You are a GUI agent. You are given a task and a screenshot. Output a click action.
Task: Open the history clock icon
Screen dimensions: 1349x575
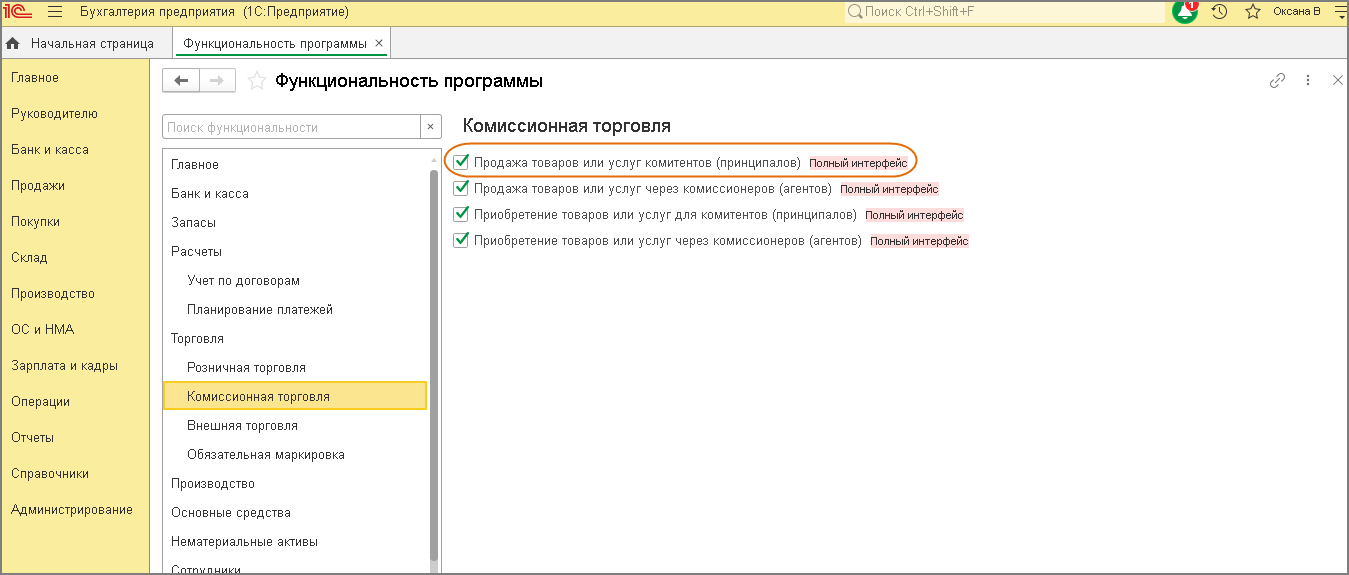click(x=1219, y=12)
